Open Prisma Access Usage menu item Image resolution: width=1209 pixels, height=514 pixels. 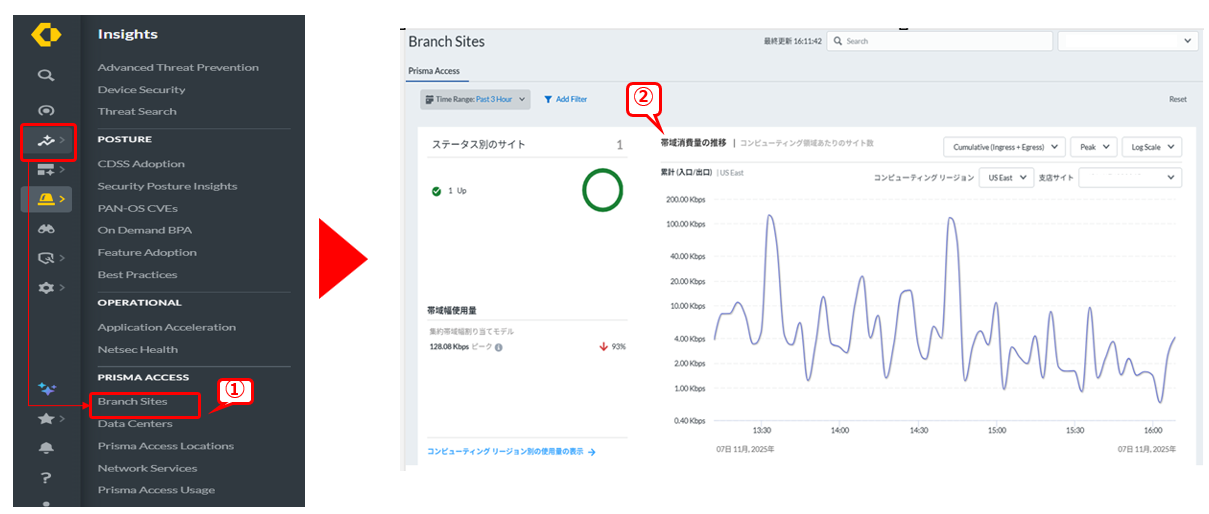pyautogui.click(x=156, y=490)
